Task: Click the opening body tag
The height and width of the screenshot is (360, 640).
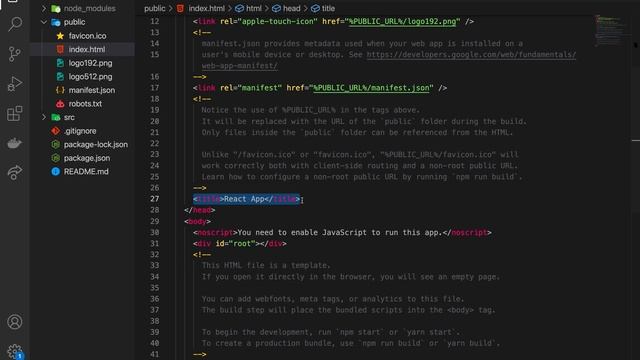Action: point(198,221)
